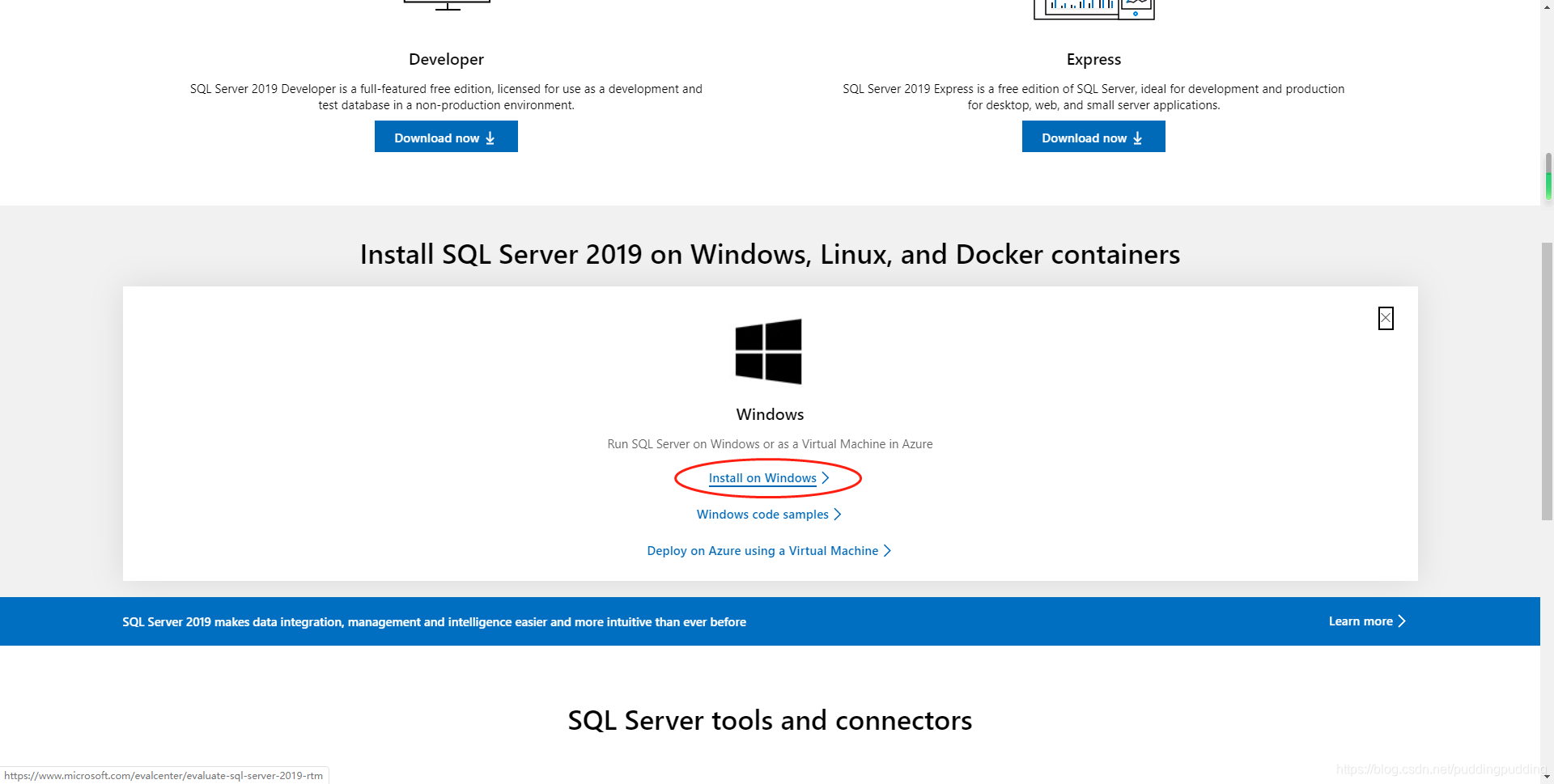The height and width of the screenshot is (784, 1554).
Task: Click 'Run SQL Server on Windows' description text
Action: coord(770,444)
